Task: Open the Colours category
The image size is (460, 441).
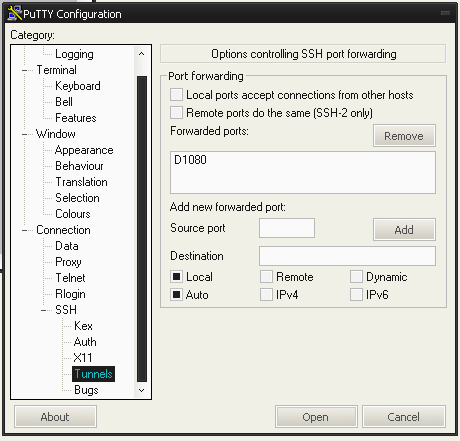Action: point(73,214)
